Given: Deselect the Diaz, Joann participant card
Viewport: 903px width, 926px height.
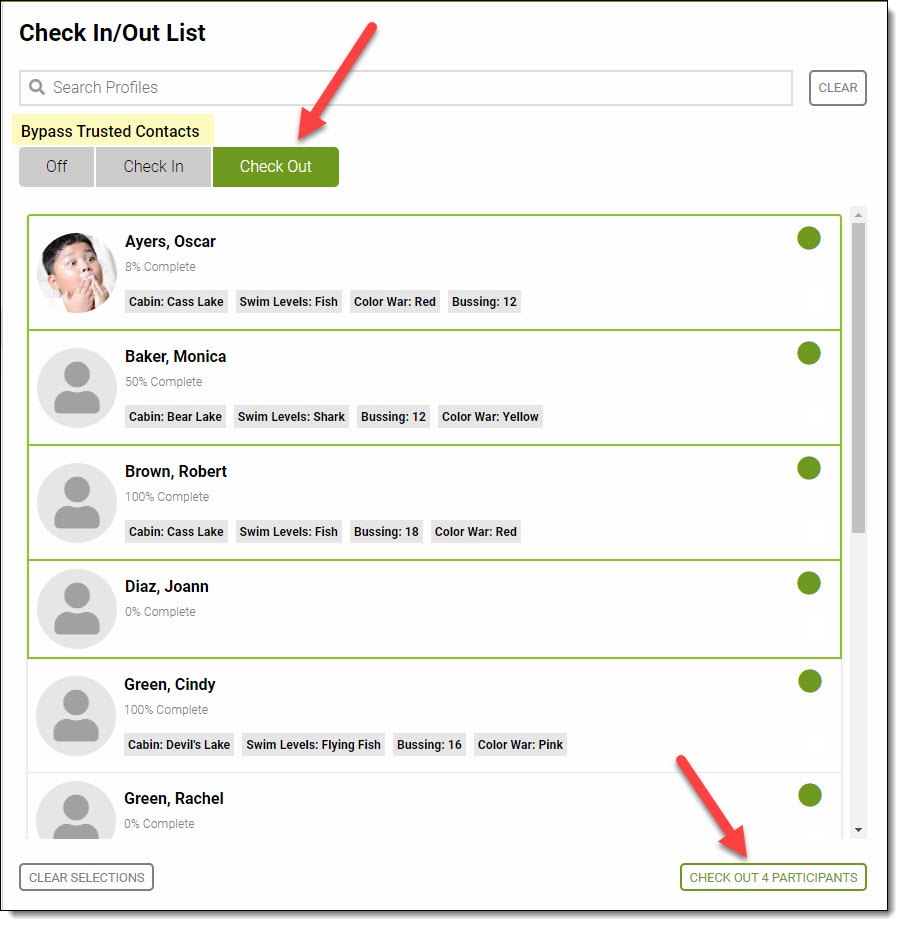Looking at the screenshot, I should point(450,605).
